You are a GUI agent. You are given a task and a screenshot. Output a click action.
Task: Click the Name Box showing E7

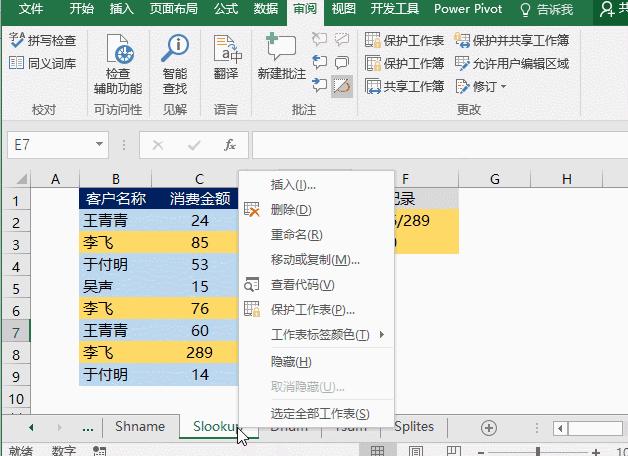[x=50, y=145]
